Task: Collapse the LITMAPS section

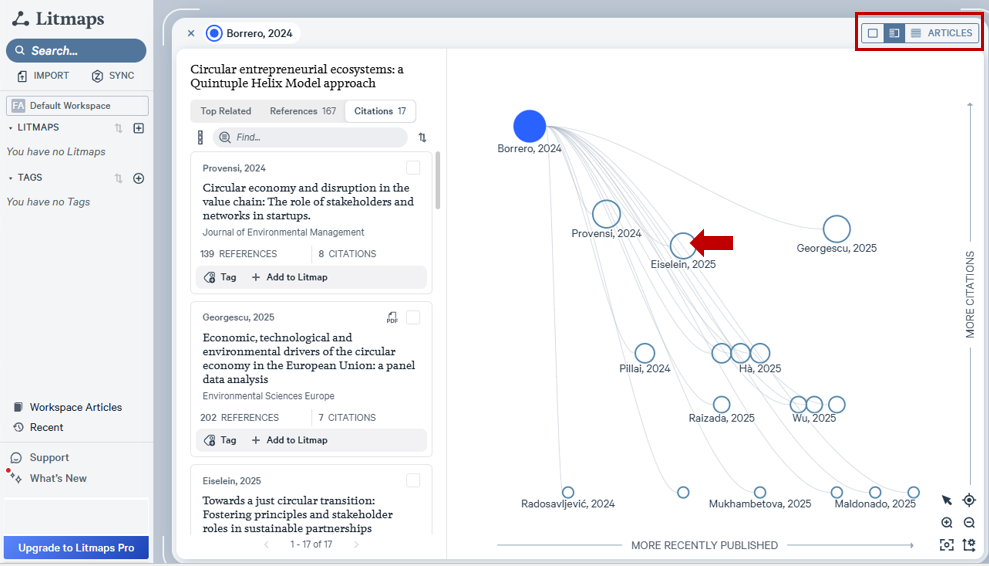Action: pyautogui.click(x=11, y=128)
